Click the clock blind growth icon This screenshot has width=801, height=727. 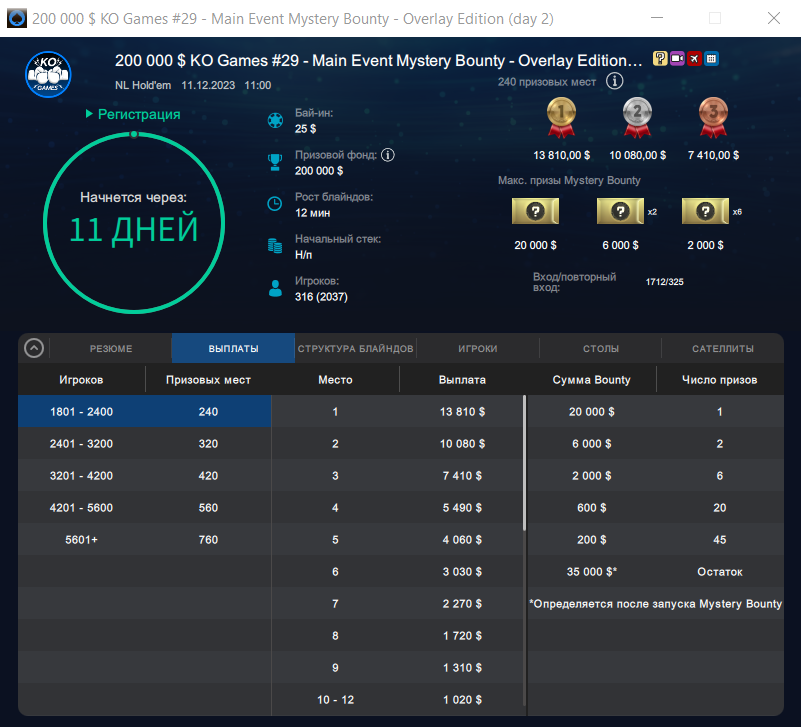point(275,204)
